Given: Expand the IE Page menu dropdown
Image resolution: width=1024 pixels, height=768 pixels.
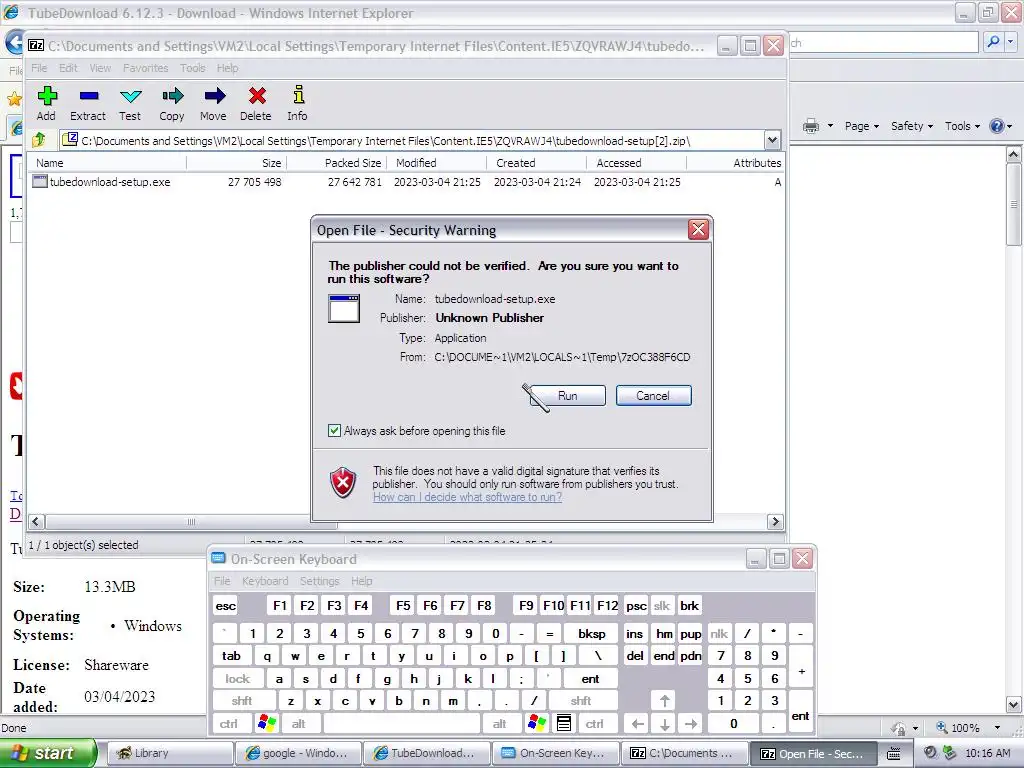Looking at the screenshot, I should tap(862, 126).
